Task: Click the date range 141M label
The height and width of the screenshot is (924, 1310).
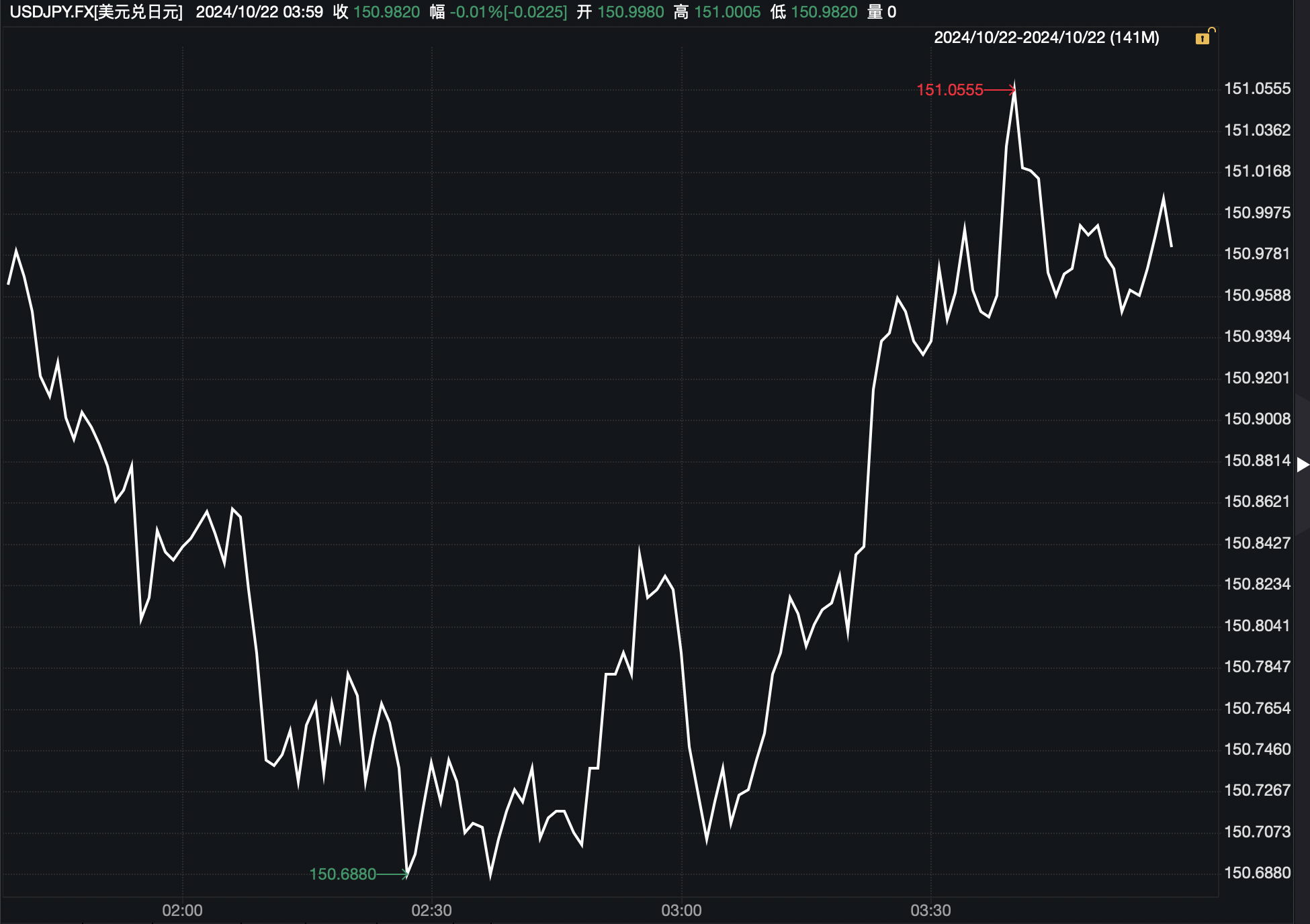Action: tap(1046, 38)
